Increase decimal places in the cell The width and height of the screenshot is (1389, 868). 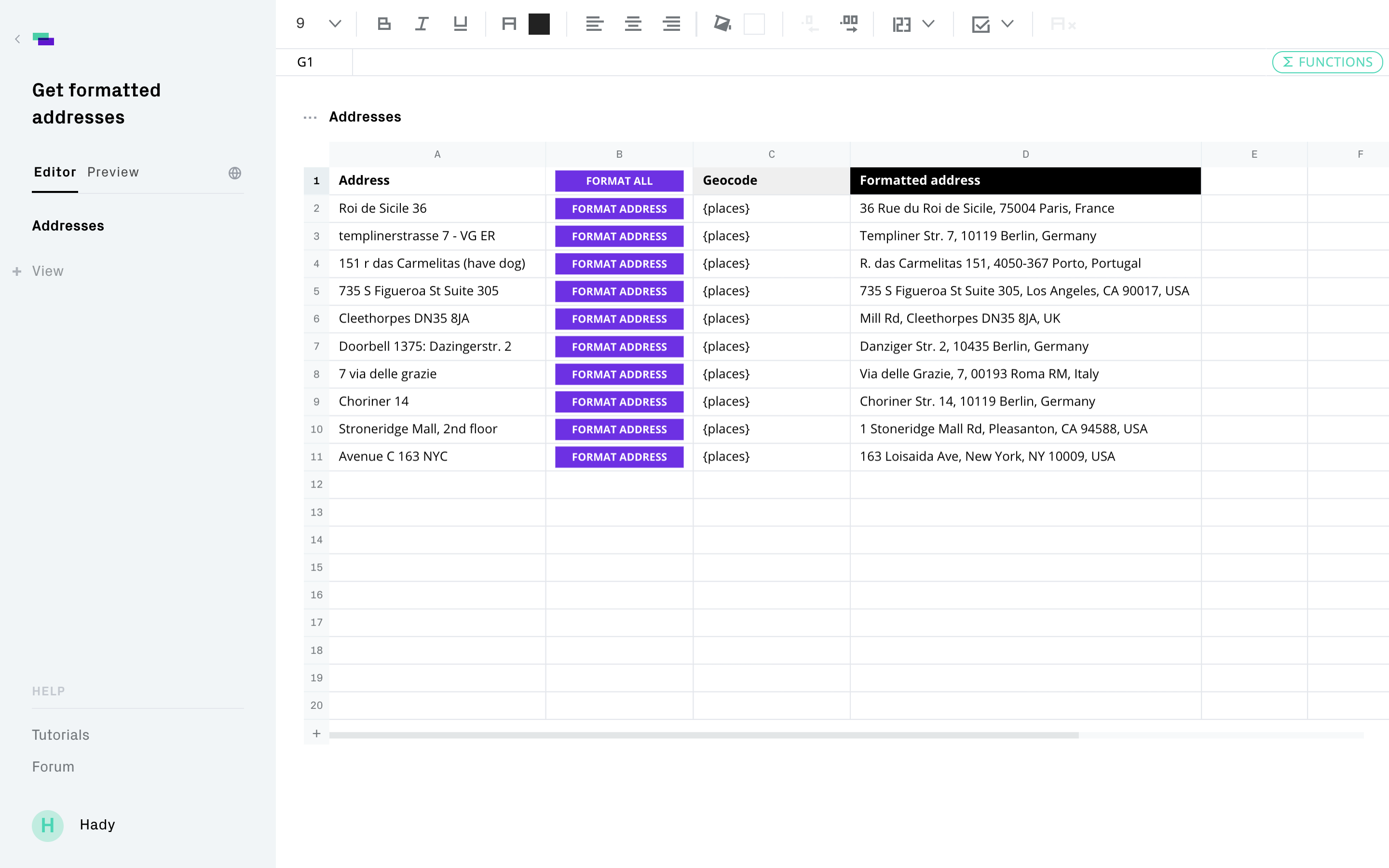848,24
